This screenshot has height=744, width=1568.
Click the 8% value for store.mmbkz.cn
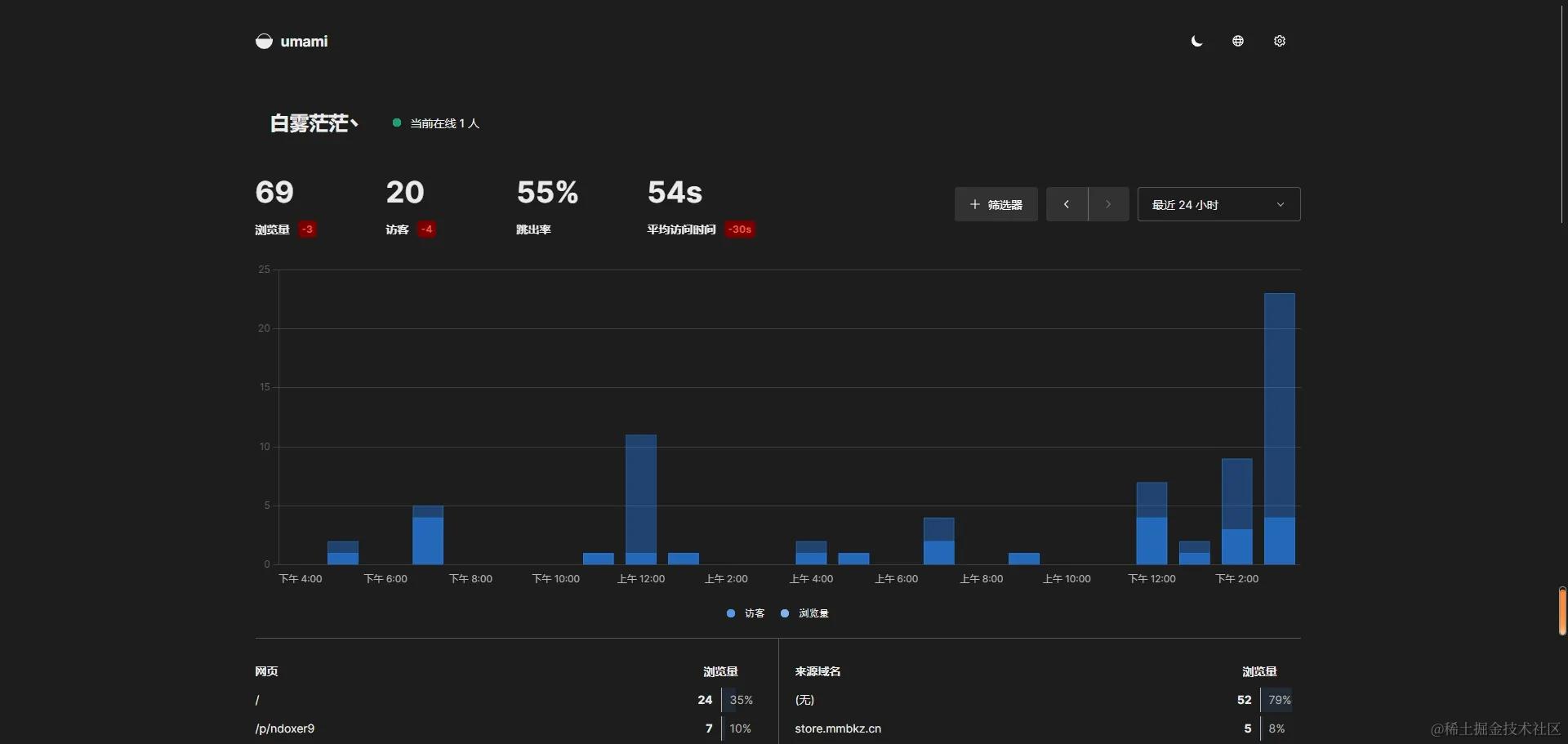click(1276, 728)
